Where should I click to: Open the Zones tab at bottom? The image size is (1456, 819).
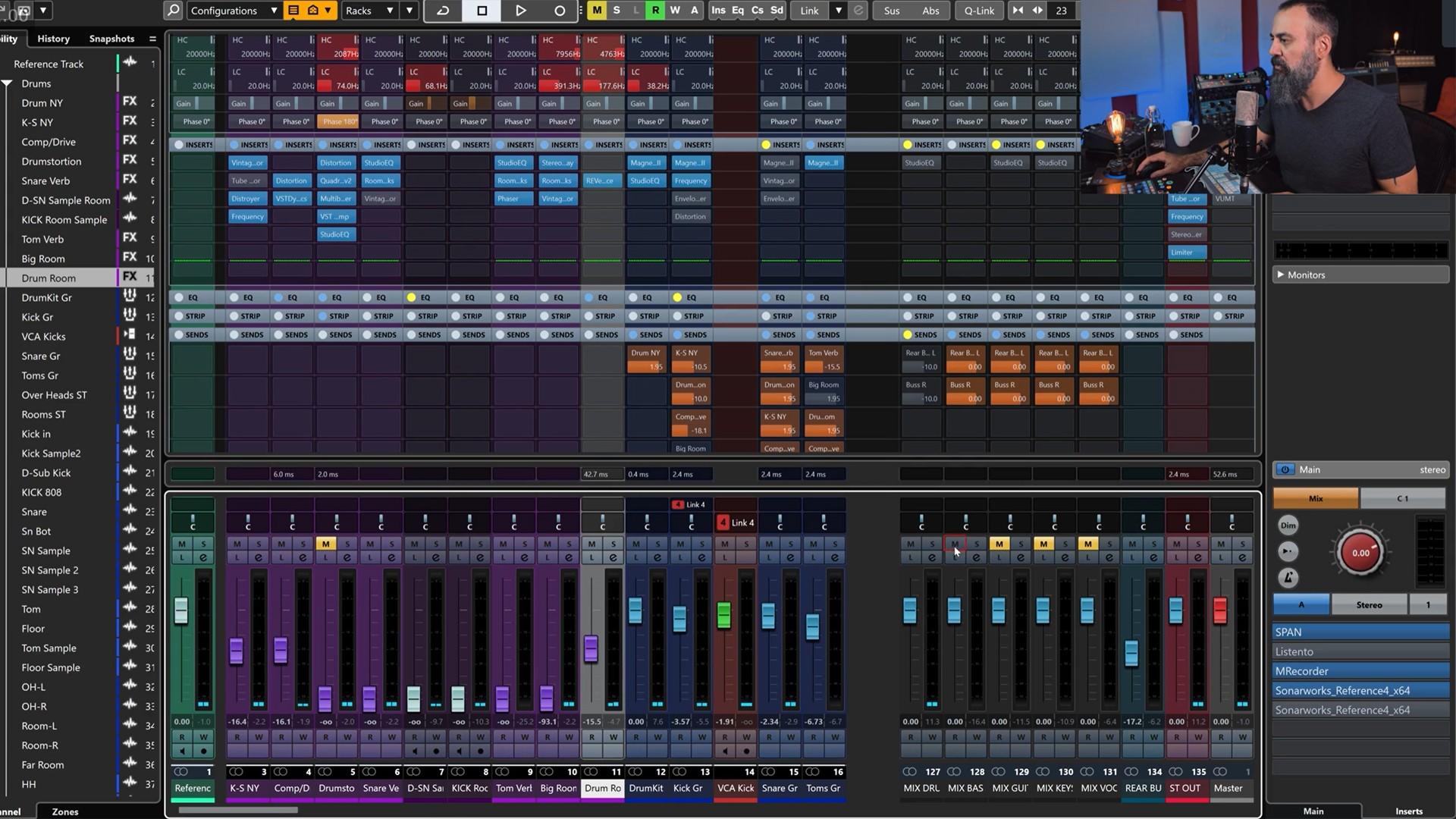point(64,811)
